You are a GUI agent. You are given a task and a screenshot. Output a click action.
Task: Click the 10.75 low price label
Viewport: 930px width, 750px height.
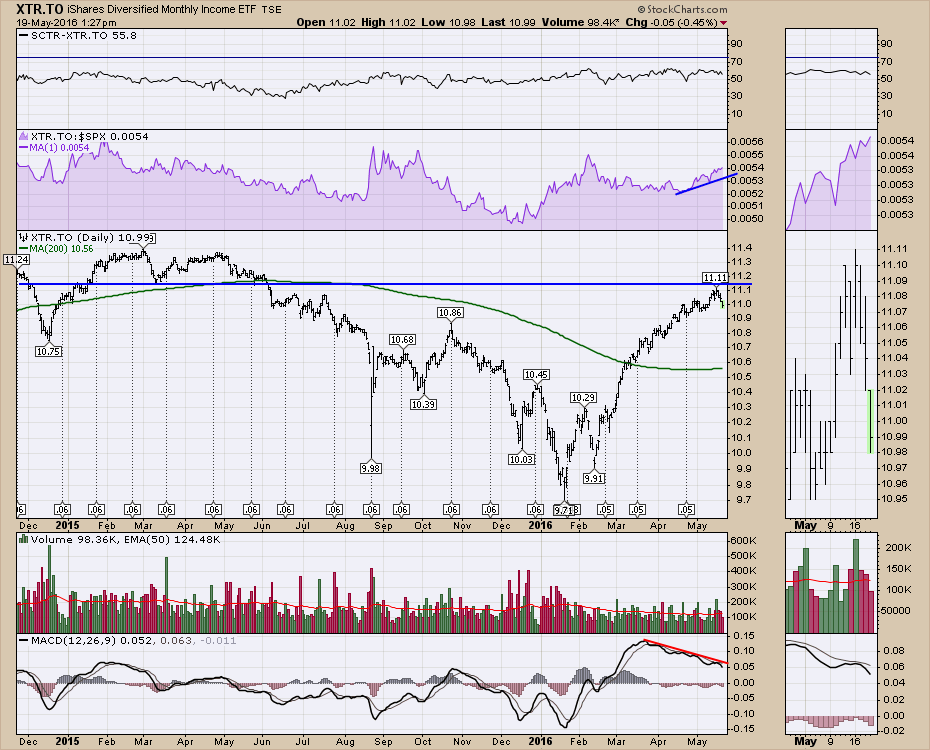(x=49, y=351)
